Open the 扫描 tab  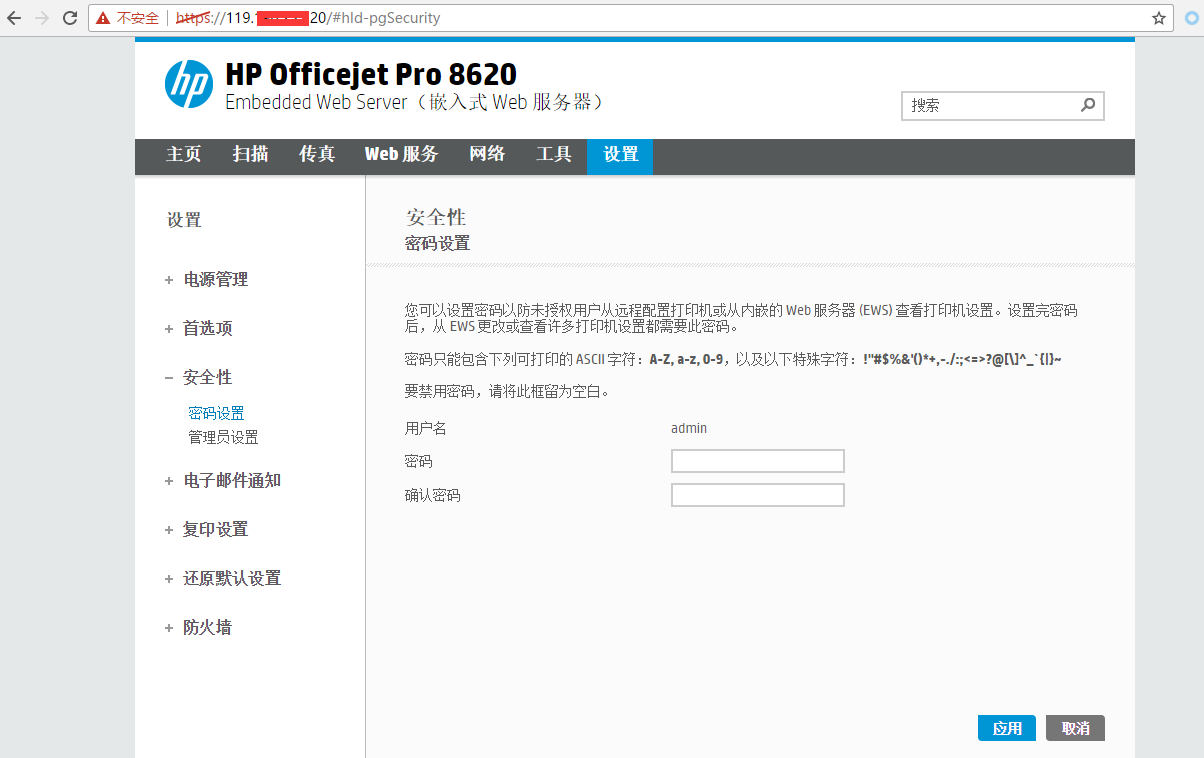[x=250, y=154]
